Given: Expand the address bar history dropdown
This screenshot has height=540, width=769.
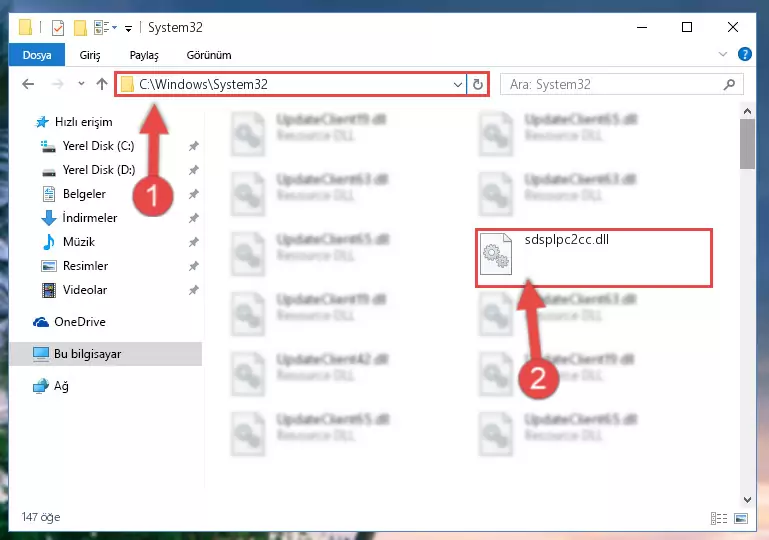Looking at the screenshot, I should pos(458,84).
